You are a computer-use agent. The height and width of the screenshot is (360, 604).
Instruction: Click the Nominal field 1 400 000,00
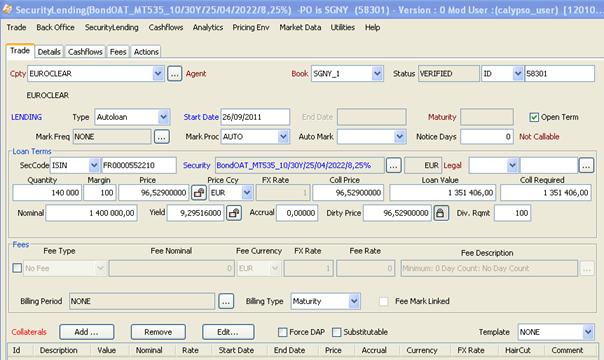(x=91, y=213)
